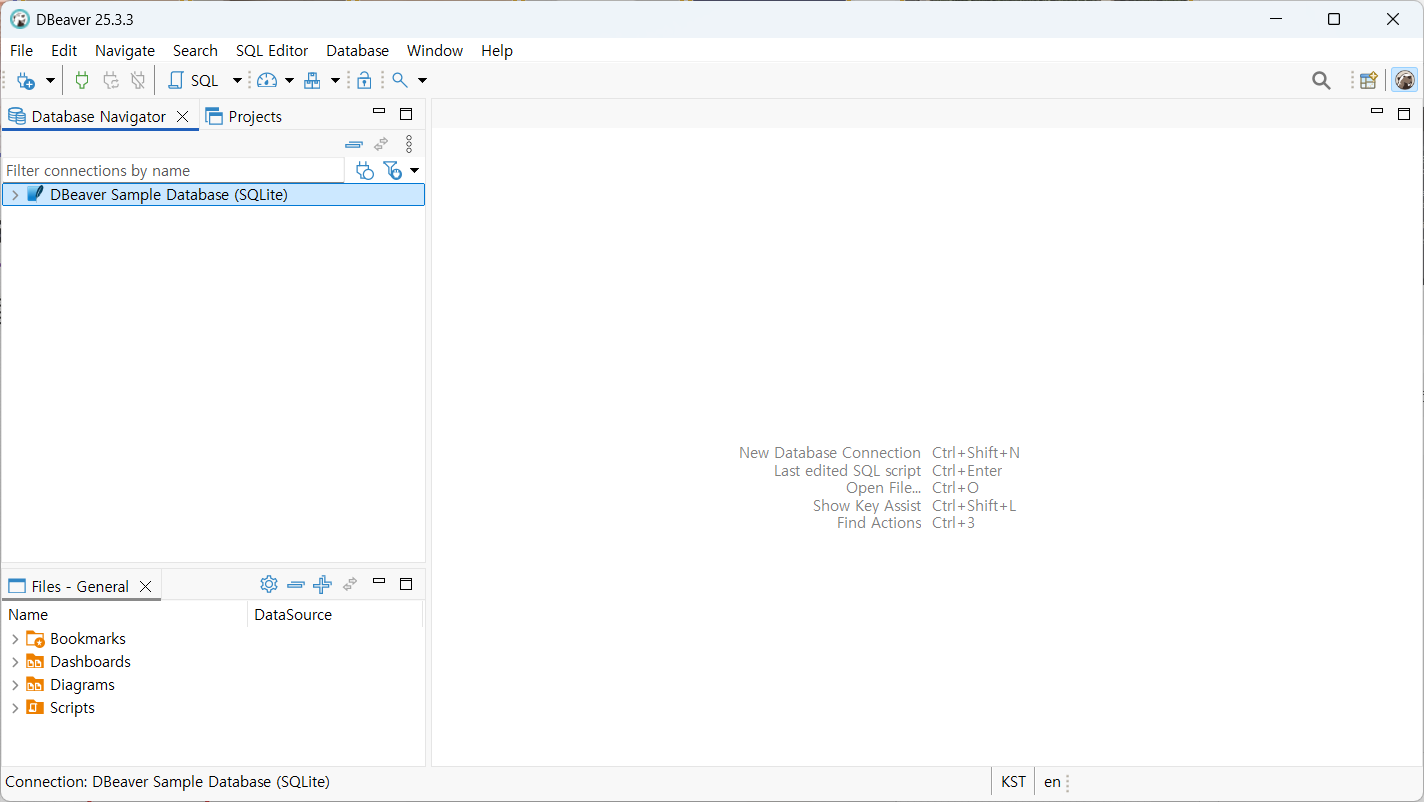The width and height of the screenshot is (1424, 802).
Task: Click the gray quick search magnifier icon
Action: tap(1321, 81)
